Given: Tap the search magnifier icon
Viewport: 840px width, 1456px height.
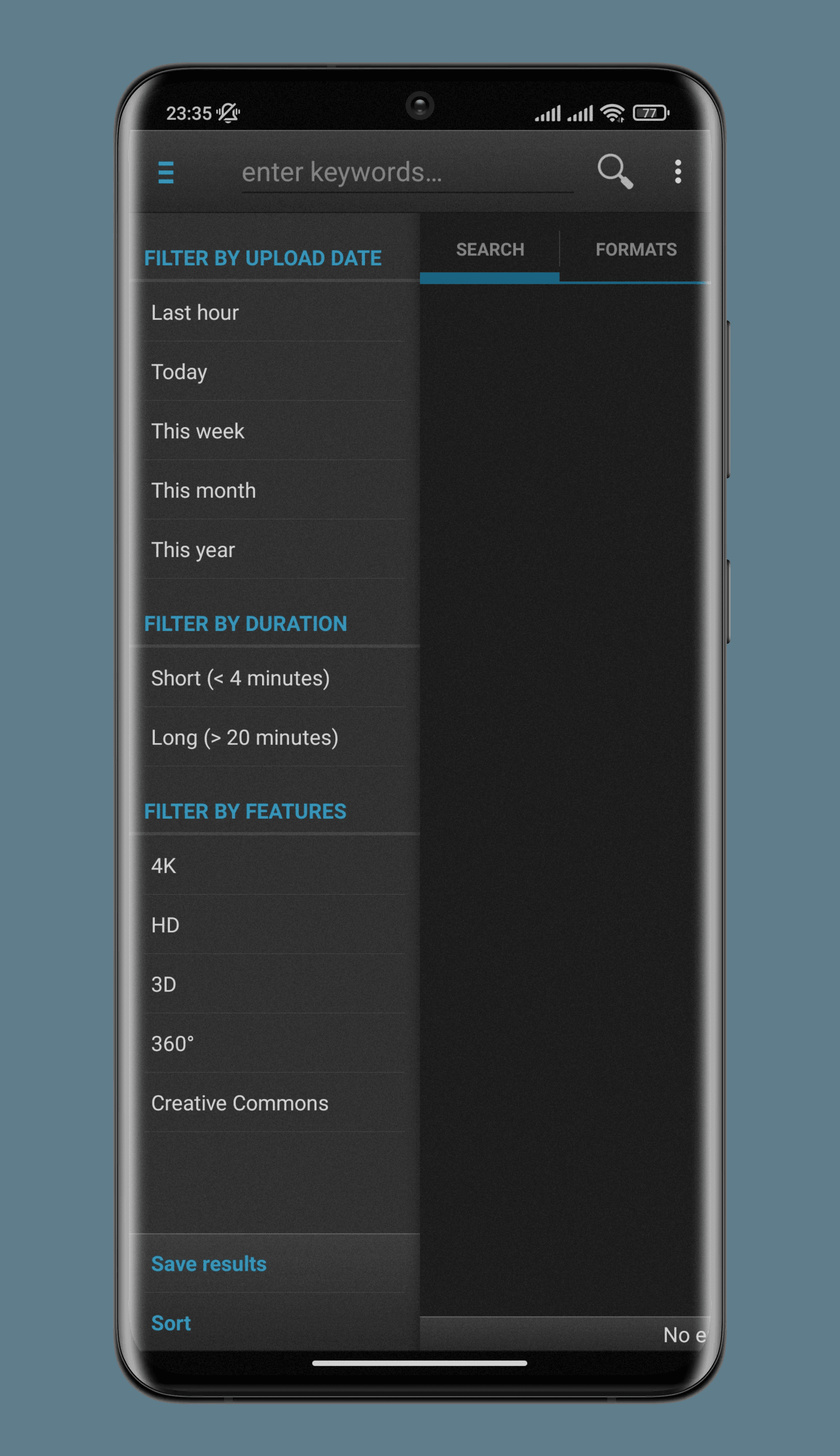Looking at the screenshot, I should coord(616,171).
